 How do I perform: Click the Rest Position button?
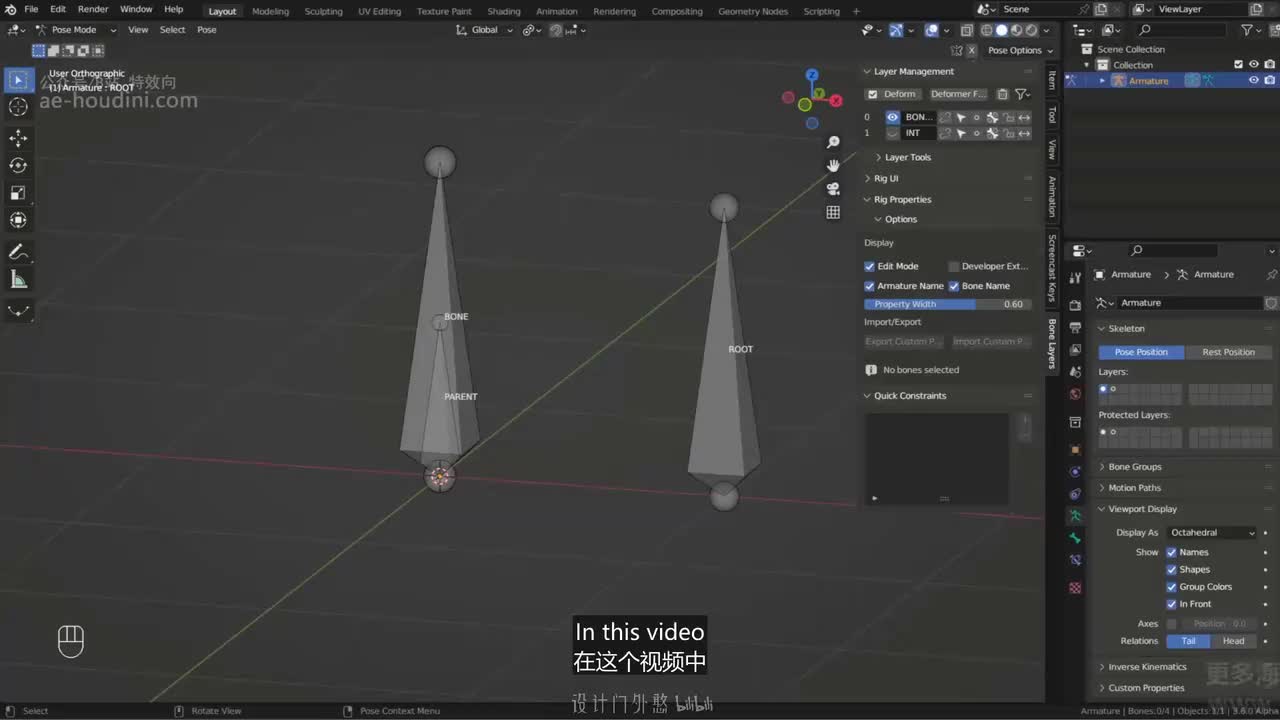[1228, 352]
